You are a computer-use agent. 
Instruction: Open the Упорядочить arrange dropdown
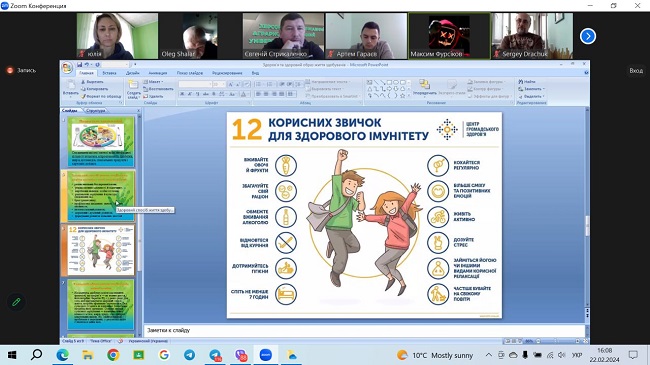point(424,88)
